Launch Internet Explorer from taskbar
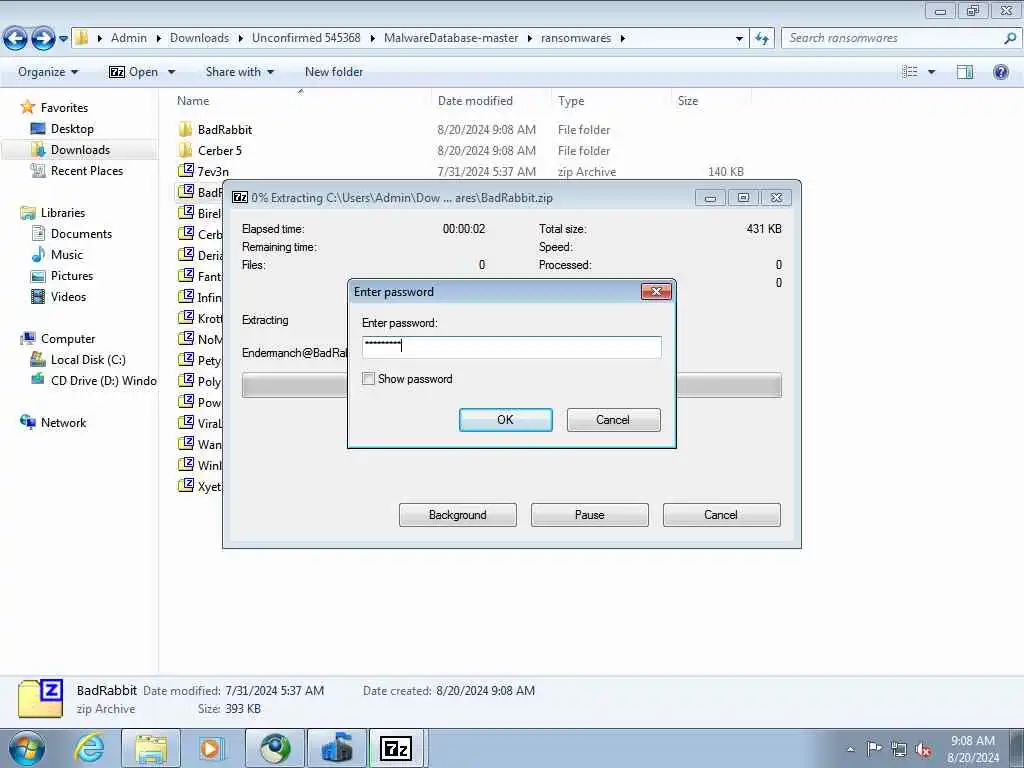This screenshot has width=1024, height=768. 89,748
